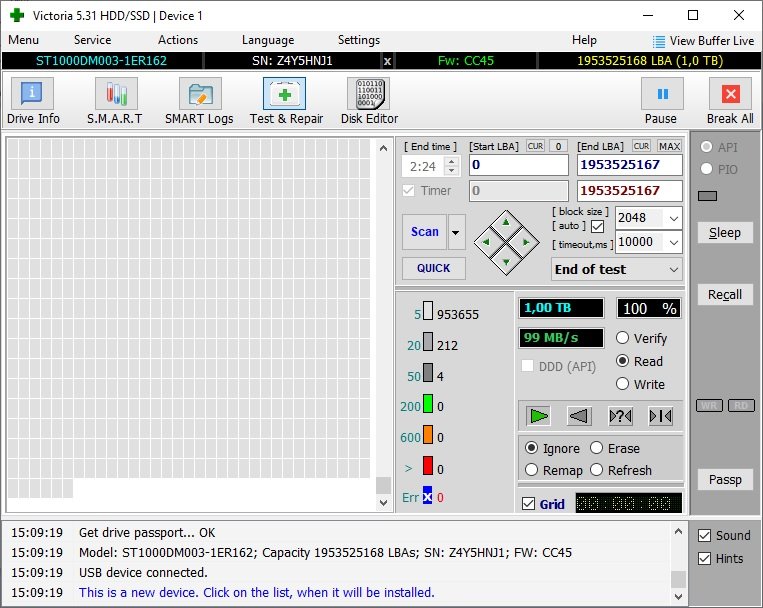Expand the Scan button dropdown arrow
The height and width of the screenshot is (608, 763).
coord(457,231)
